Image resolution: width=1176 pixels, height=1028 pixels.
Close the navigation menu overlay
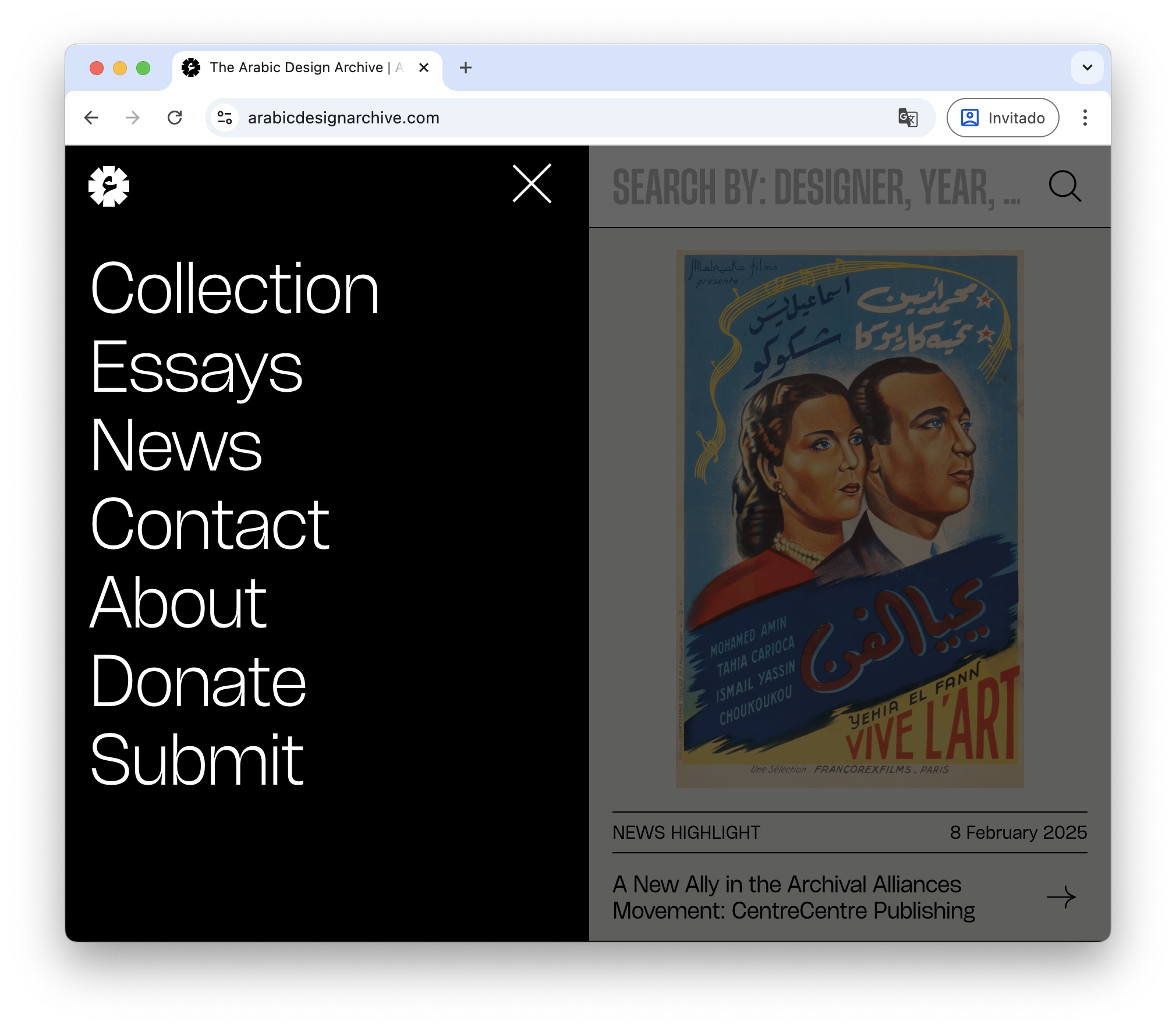point(532,183)
